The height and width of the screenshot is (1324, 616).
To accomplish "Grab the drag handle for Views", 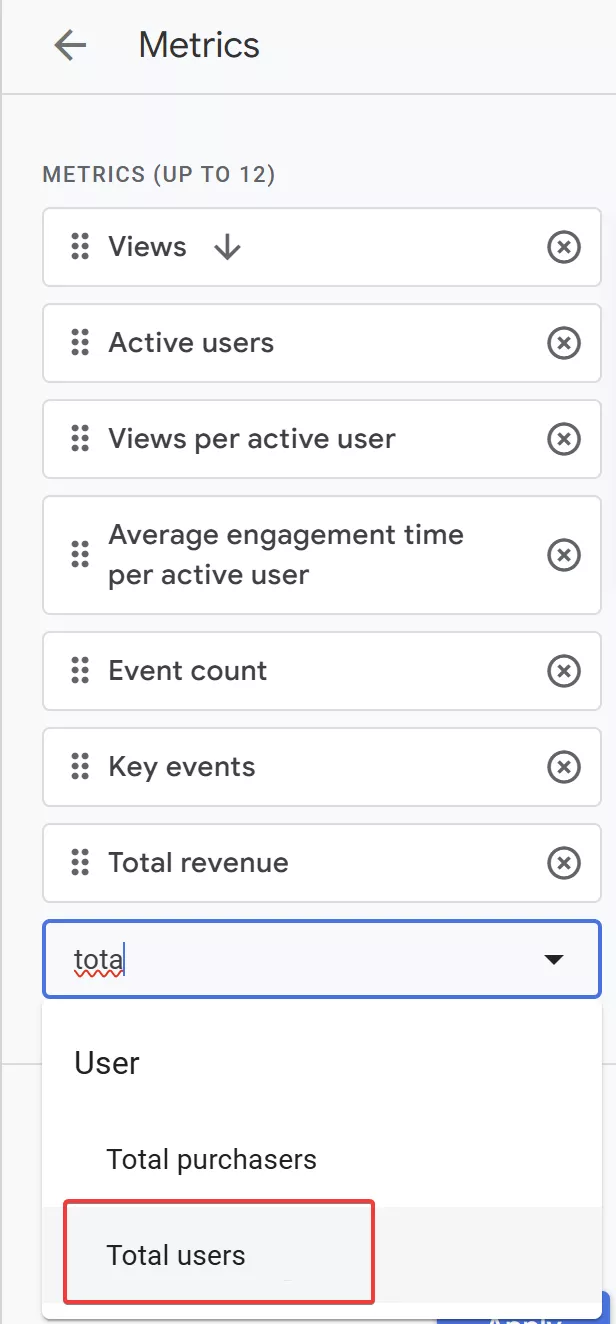I will [x=80, y=247].
